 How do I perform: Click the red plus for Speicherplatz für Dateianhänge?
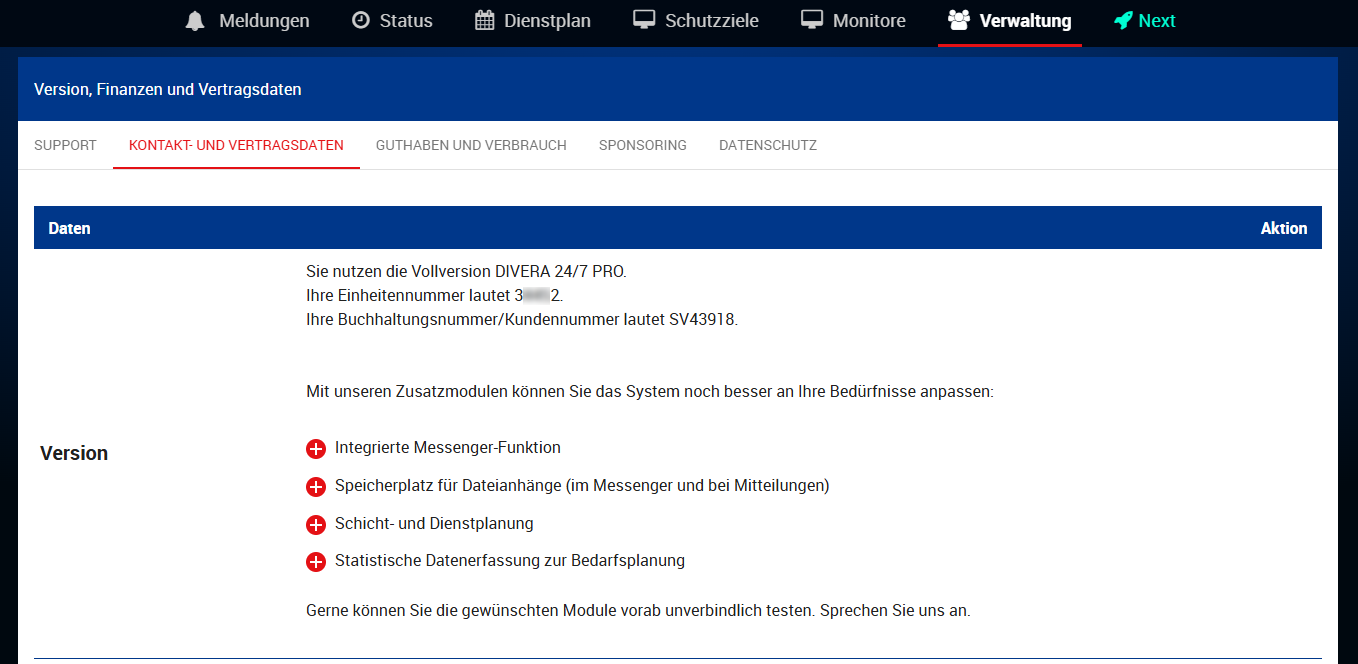pos(316,487)
